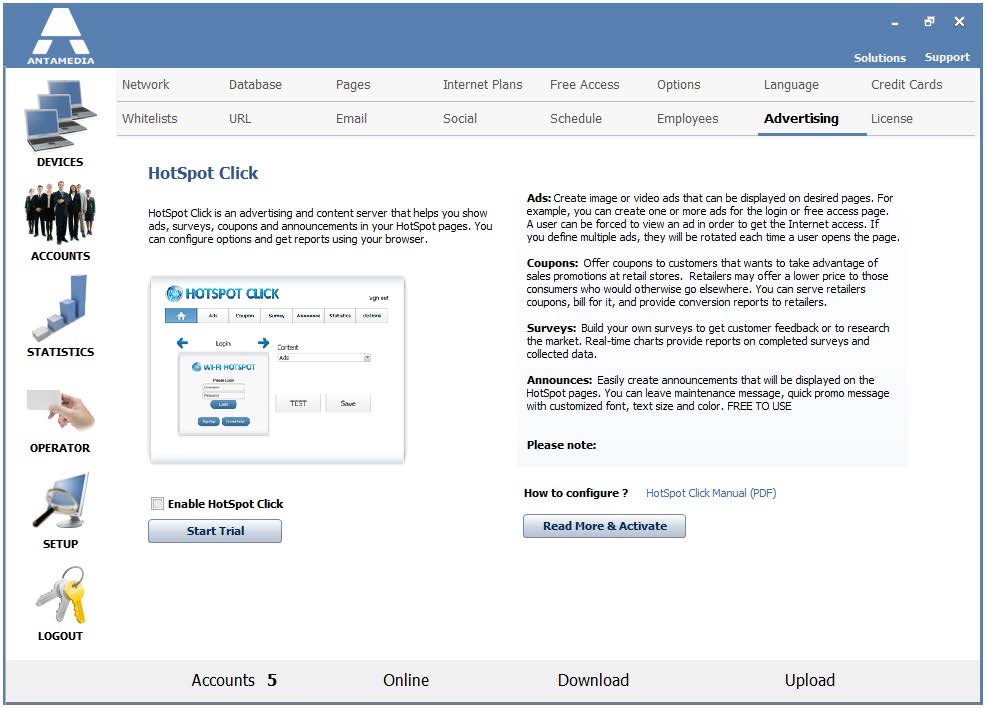Click Read More & Activate button
Image resolution: width=987 pixels, height=709 pixels.
[604, 526]
